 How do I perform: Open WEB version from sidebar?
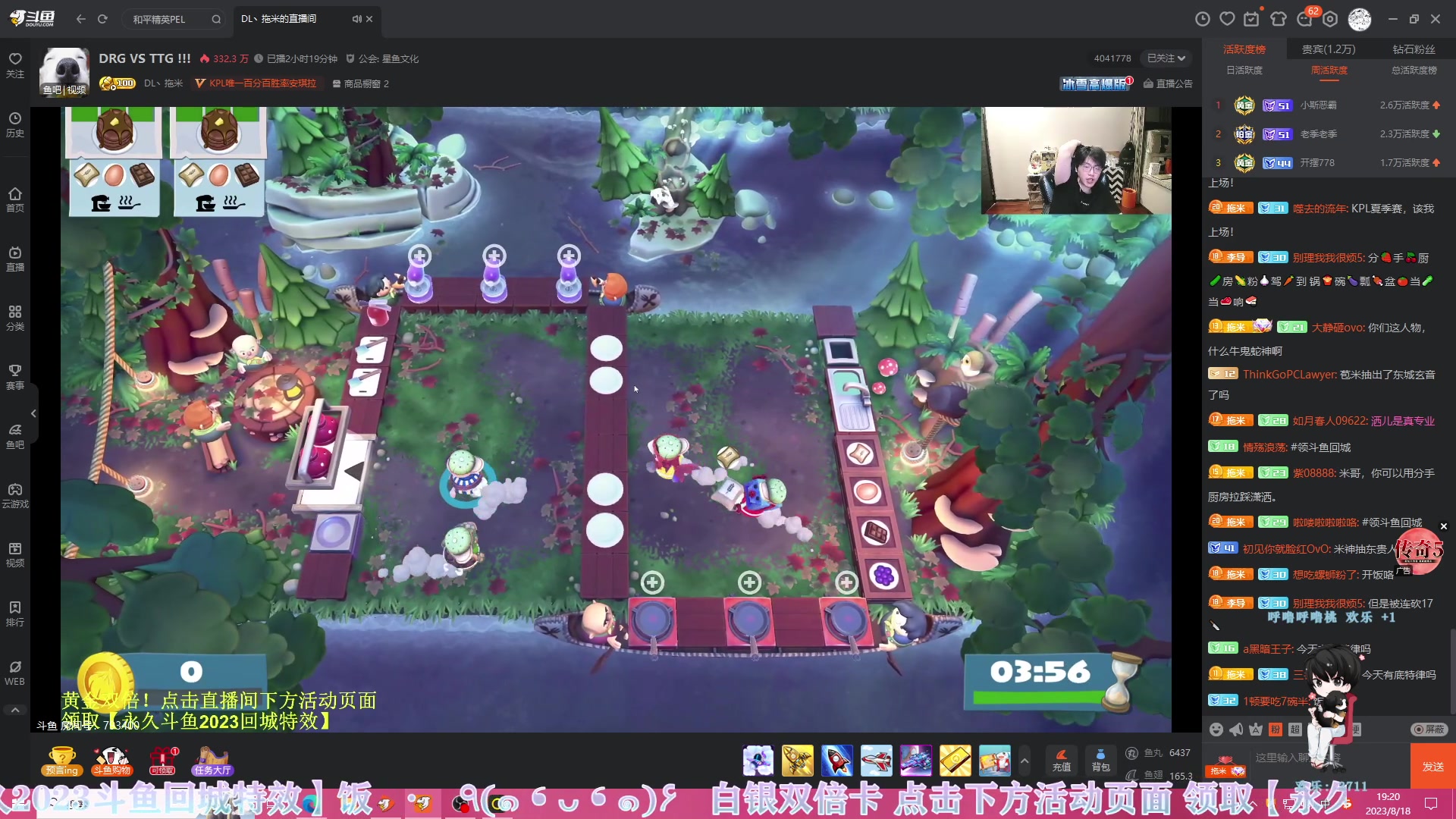pos(15,673)
